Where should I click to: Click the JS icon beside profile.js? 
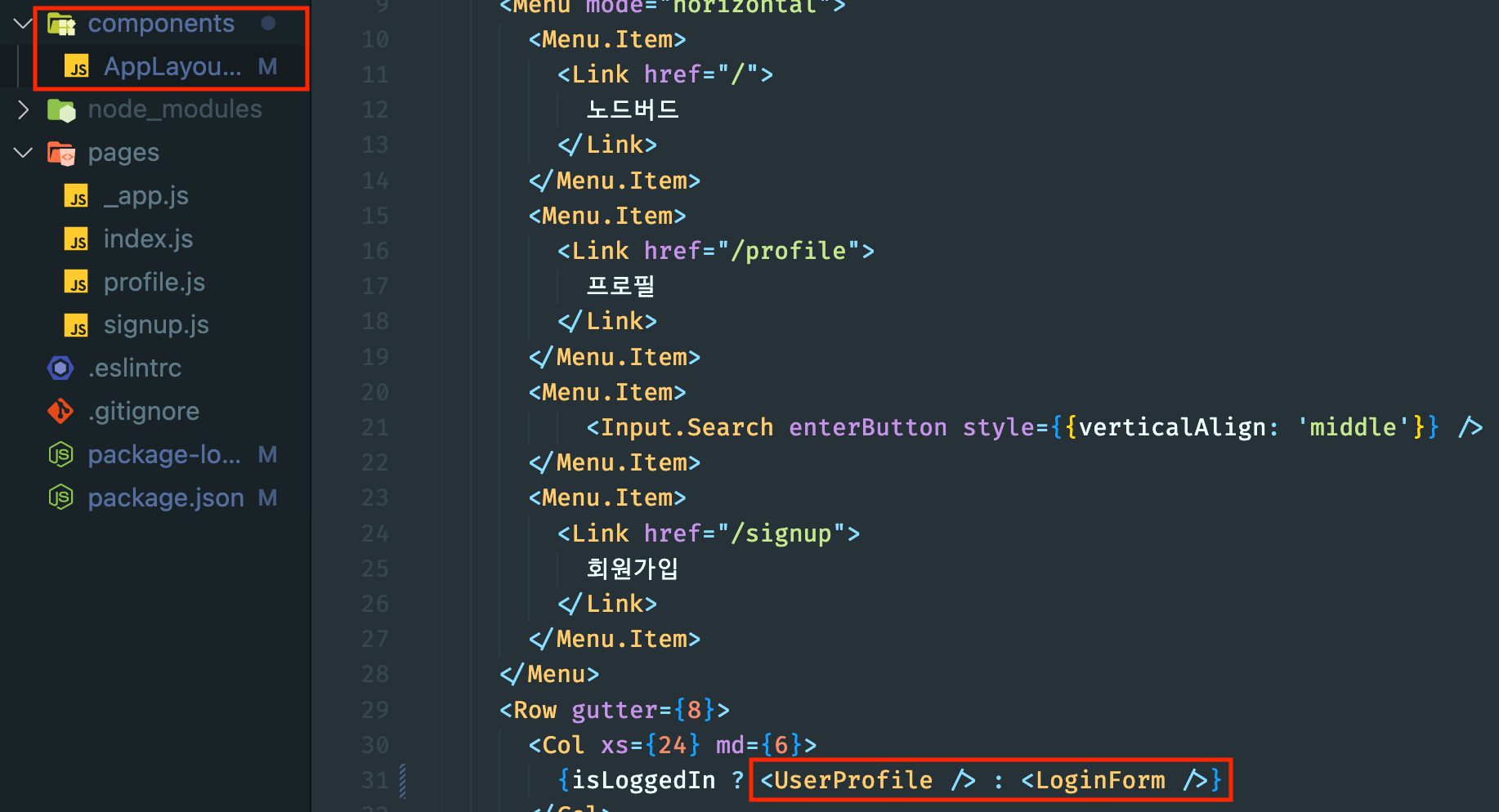77,283
